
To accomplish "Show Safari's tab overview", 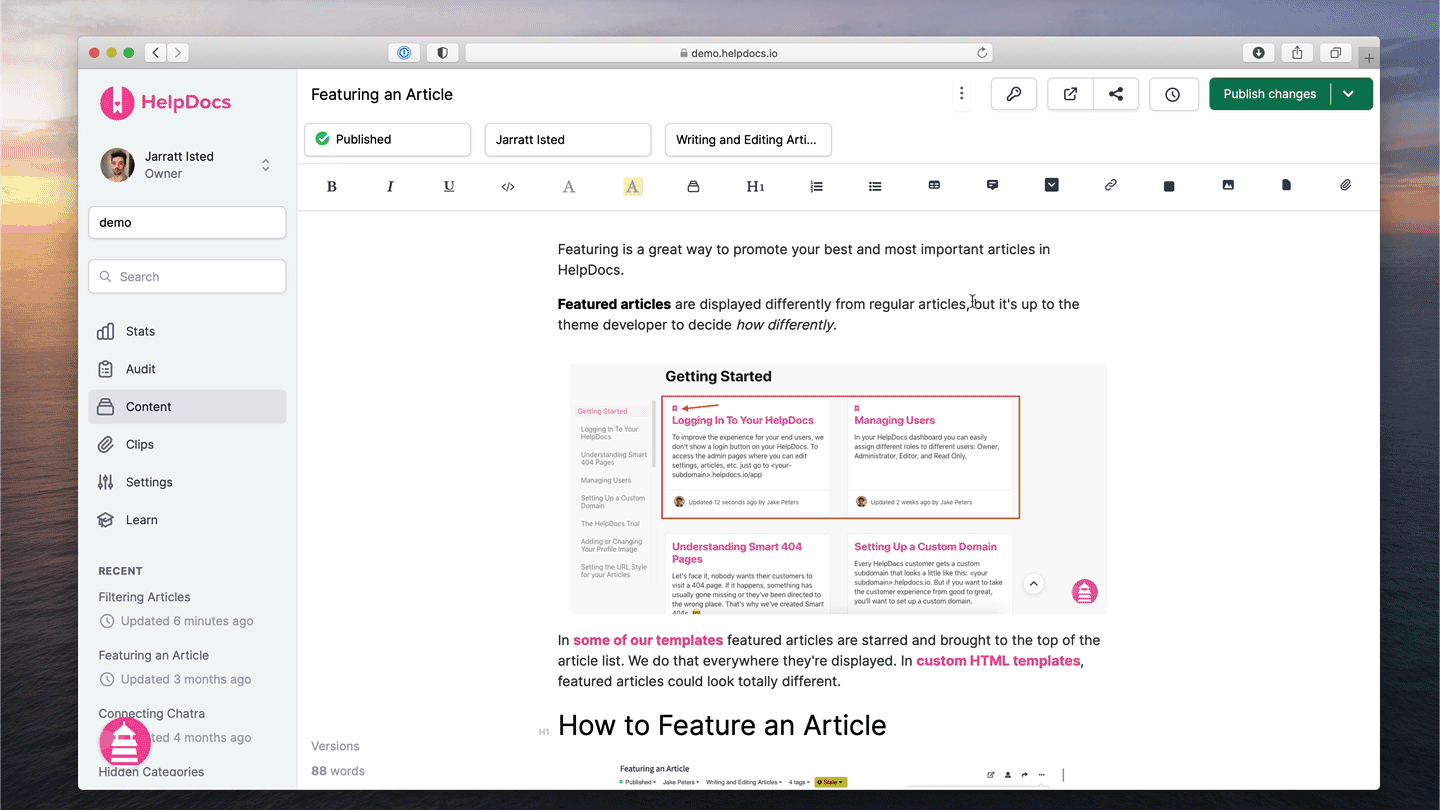I will [x=1336, y=53].
